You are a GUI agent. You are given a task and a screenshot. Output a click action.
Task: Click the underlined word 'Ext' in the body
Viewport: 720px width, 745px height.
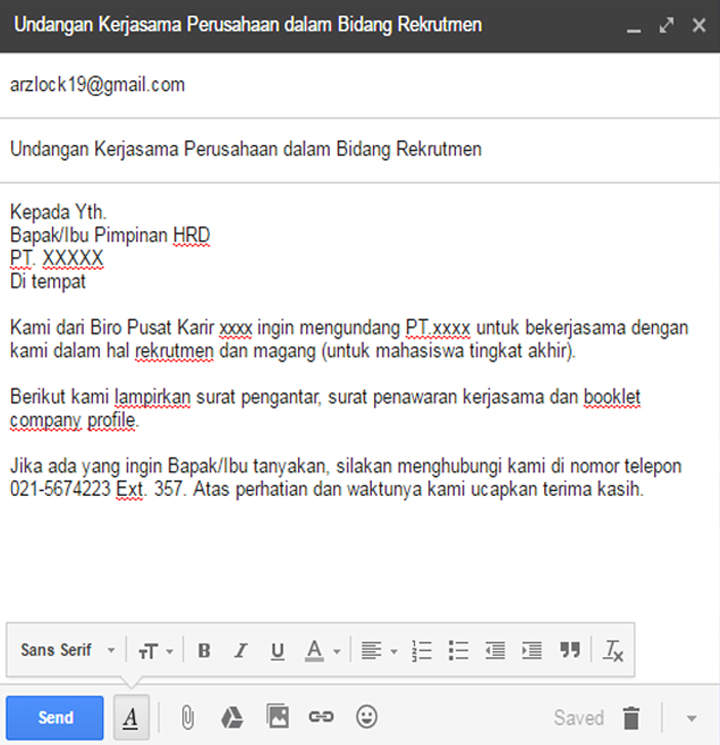tap(129, 489)
